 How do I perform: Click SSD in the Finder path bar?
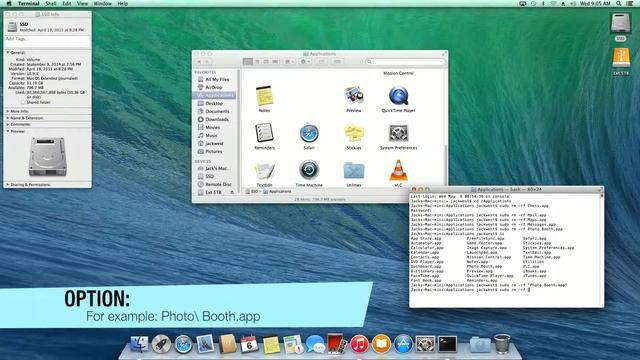(x=252, y=191)
